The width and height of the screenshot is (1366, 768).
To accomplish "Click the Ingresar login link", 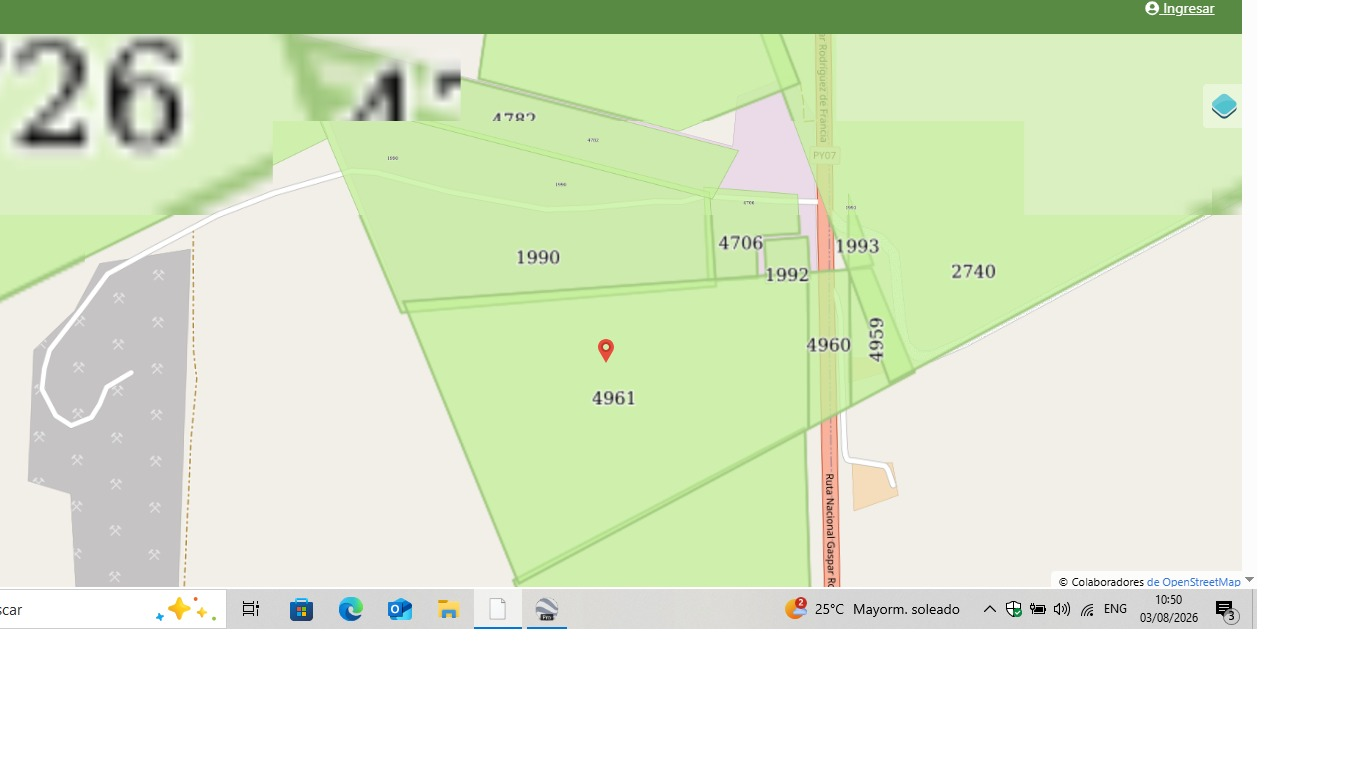I will coord(1180,8).
